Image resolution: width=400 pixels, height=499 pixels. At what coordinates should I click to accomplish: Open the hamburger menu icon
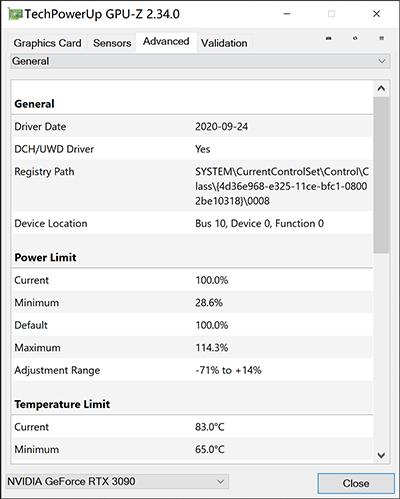(x=382, y=38)
